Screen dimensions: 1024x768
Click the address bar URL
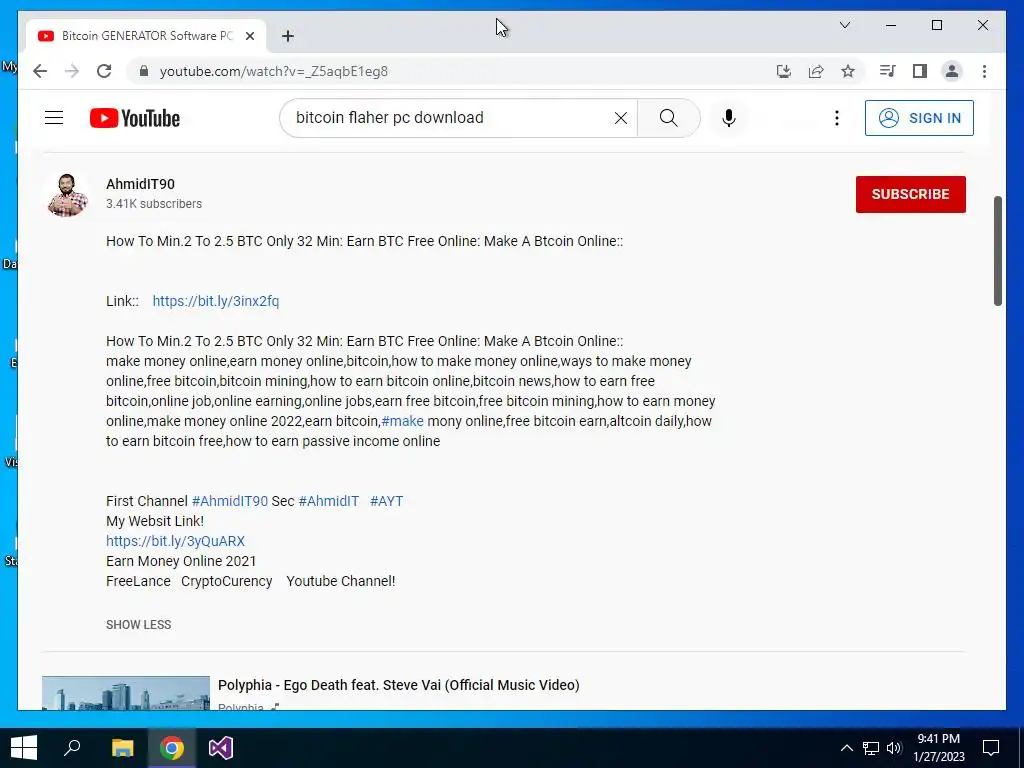tap(274, 71)
